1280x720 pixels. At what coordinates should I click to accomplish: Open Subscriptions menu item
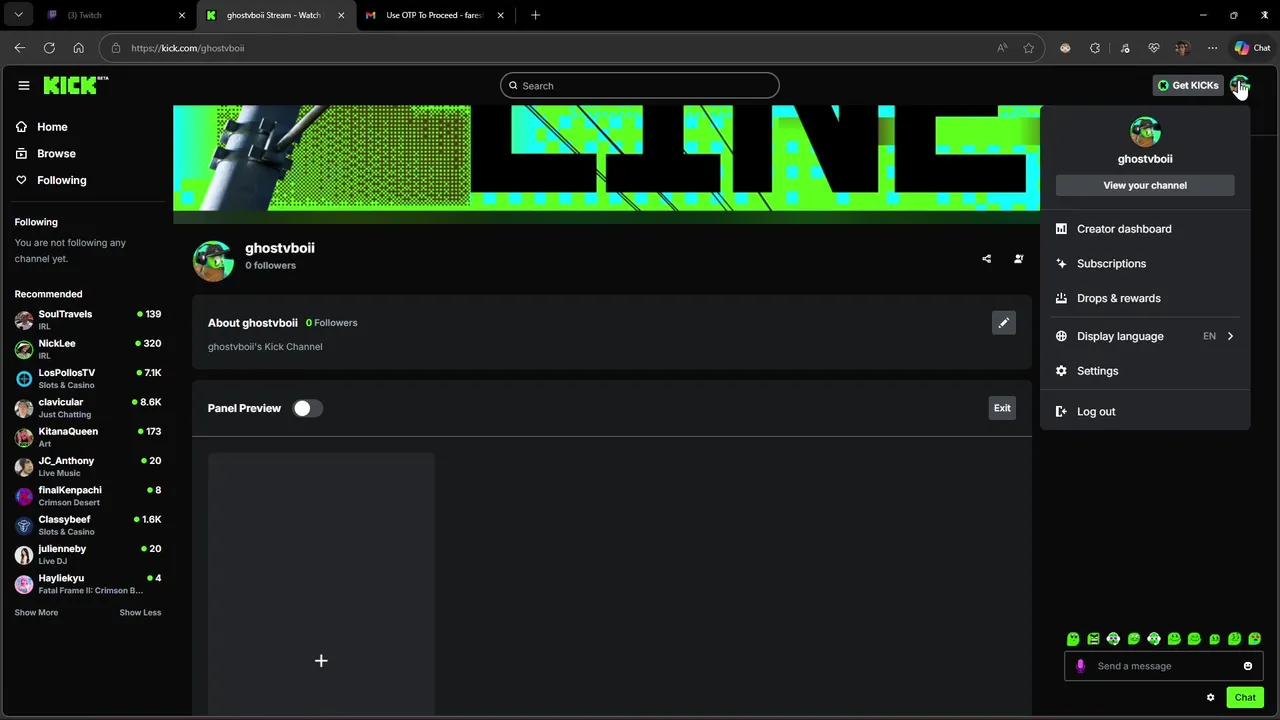coord(1145,264)
